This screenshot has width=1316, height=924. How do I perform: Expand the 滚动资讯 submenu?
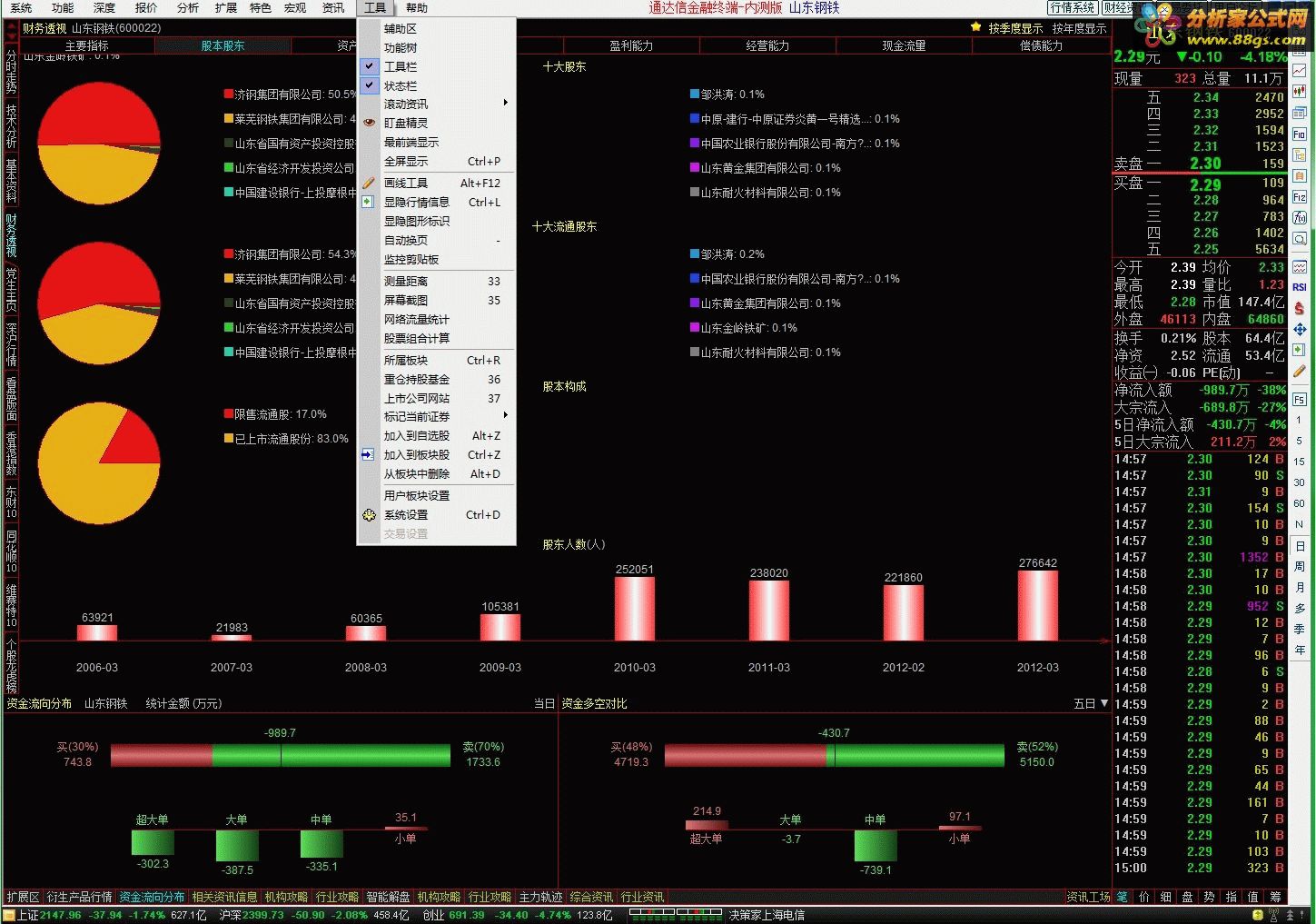(x=436, y=104)
